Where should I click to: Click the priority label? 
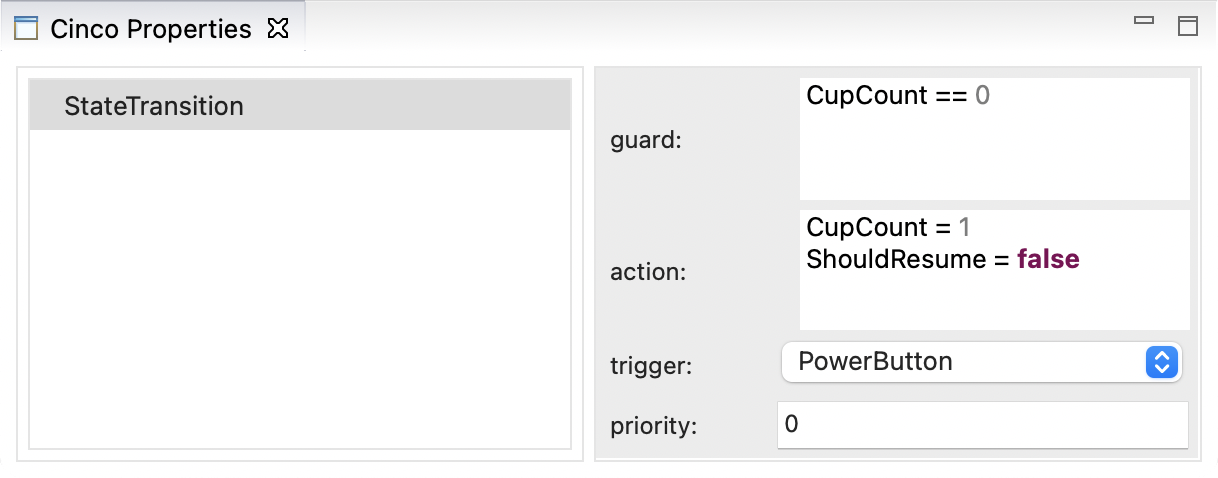coord(653,426)
